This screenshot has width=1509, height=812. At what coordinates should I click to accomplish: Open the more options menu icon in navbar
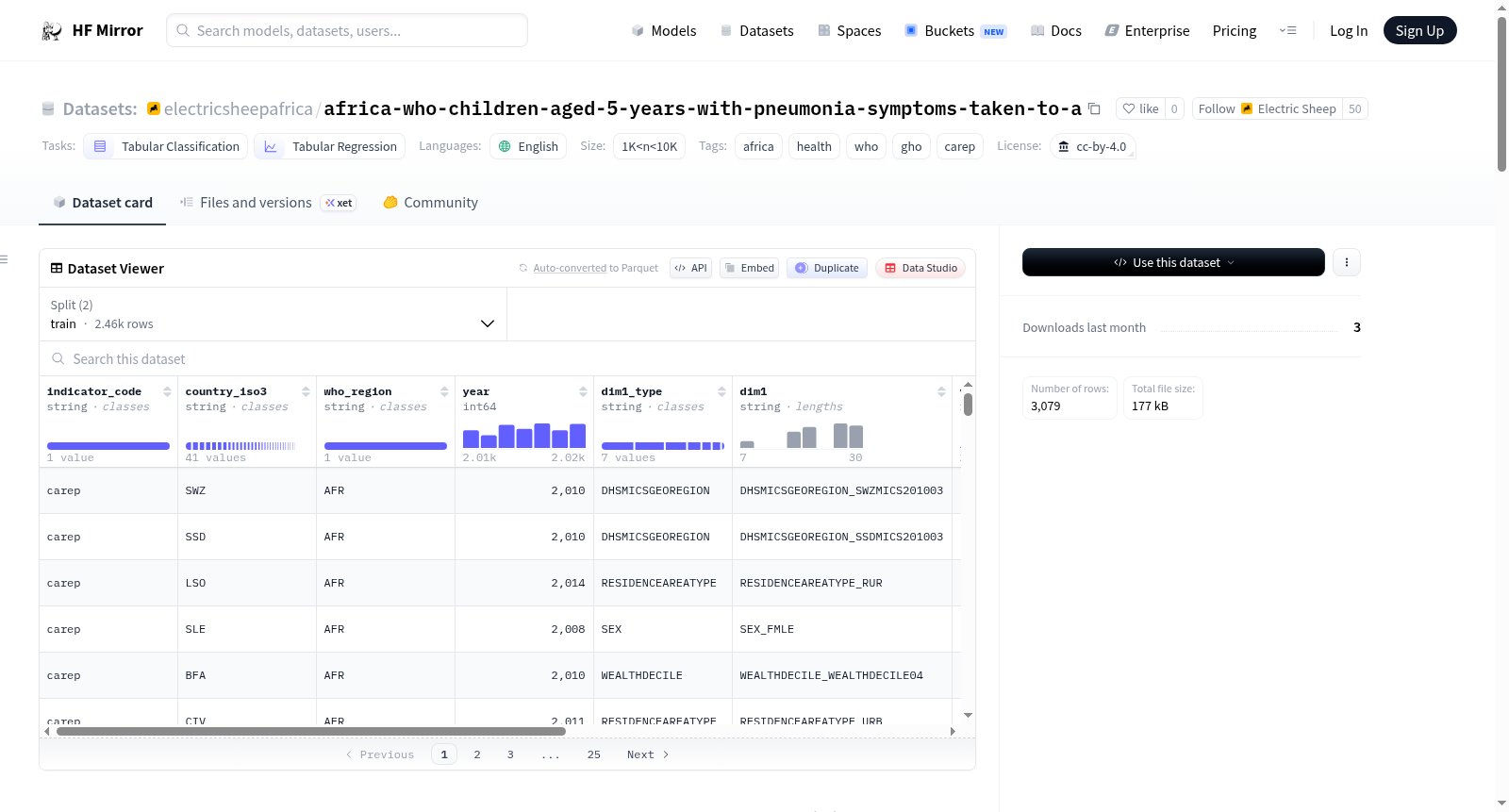click(x=1287, y=31)
